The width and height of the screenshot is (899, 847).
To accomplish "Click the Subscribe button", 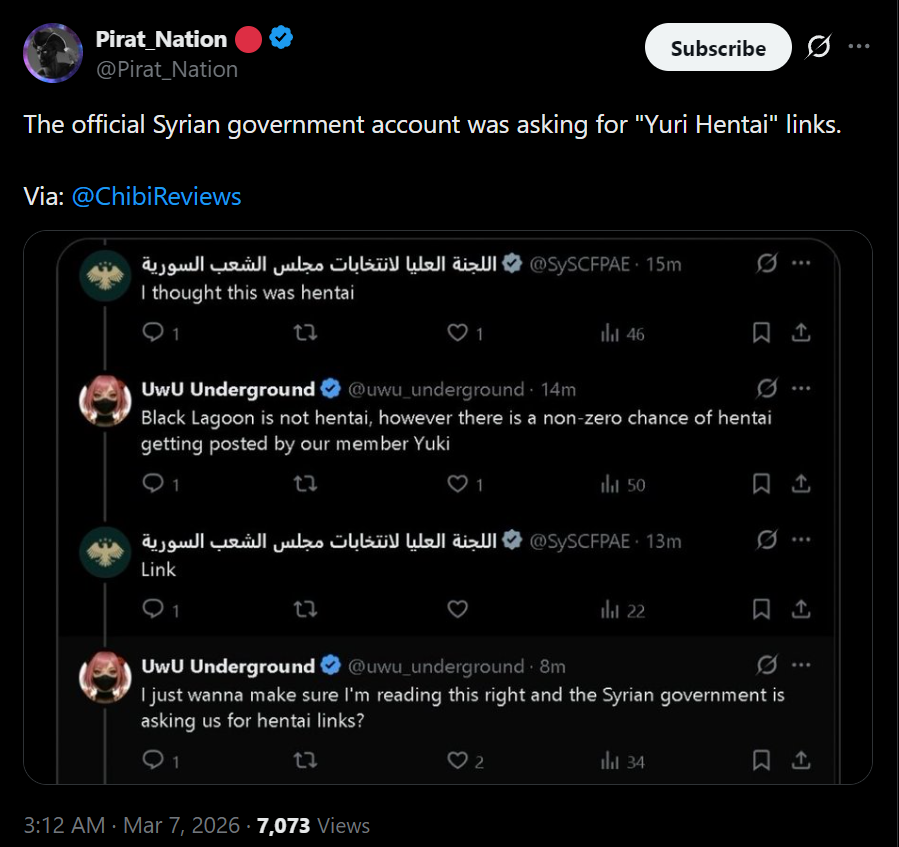I will pyautogui.click(x=718, y=48).
